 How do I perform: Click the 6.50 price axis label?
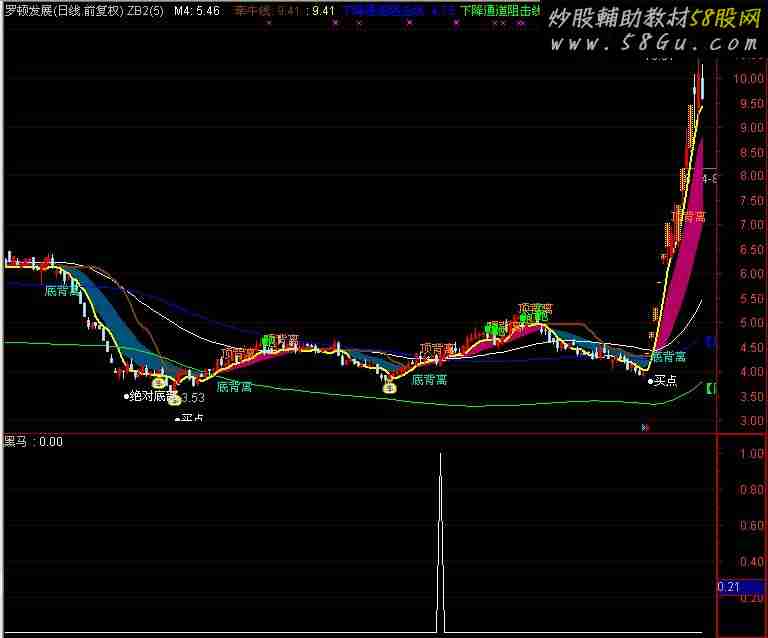click(751, 250)
